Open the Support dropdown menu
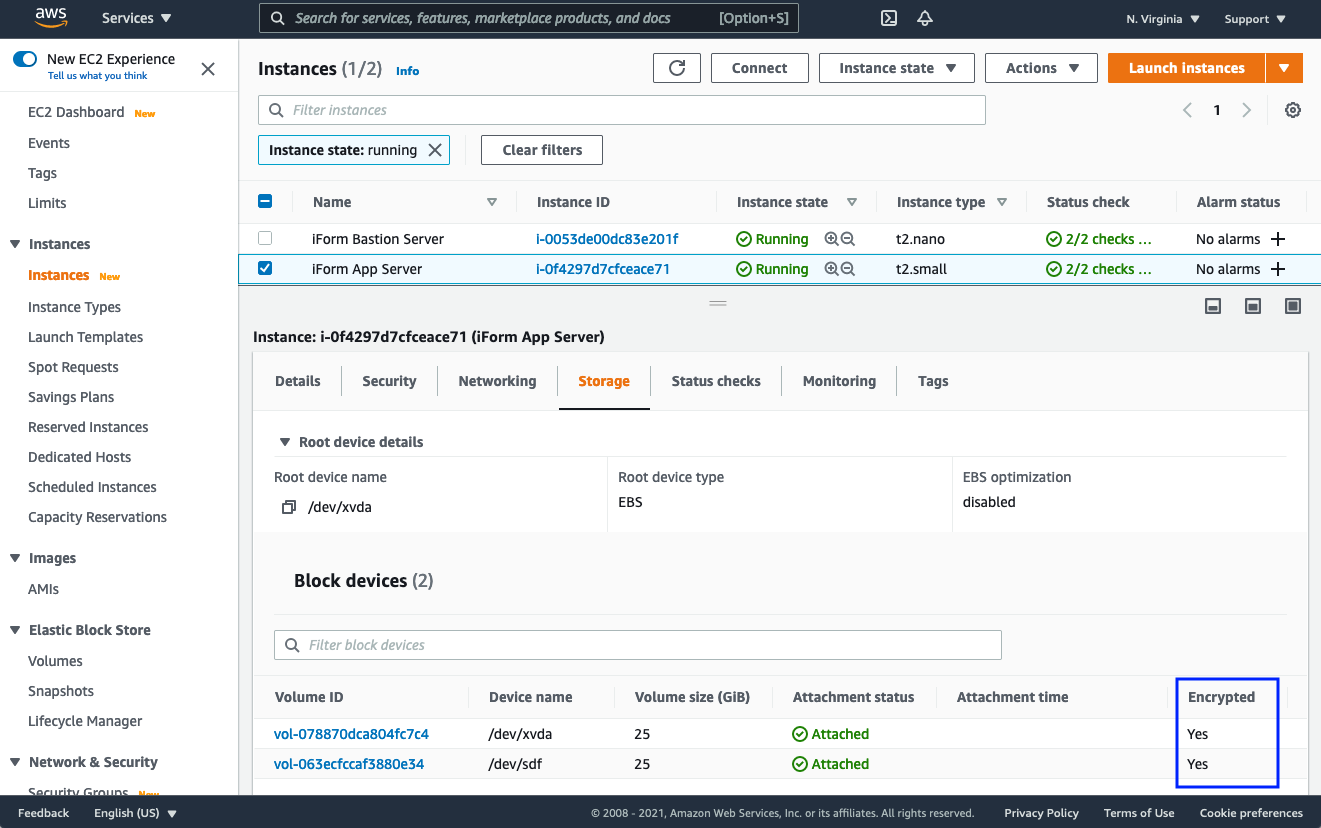Image resolution: width=1321 pixels, height=828 pixels. pos(1254,19)
